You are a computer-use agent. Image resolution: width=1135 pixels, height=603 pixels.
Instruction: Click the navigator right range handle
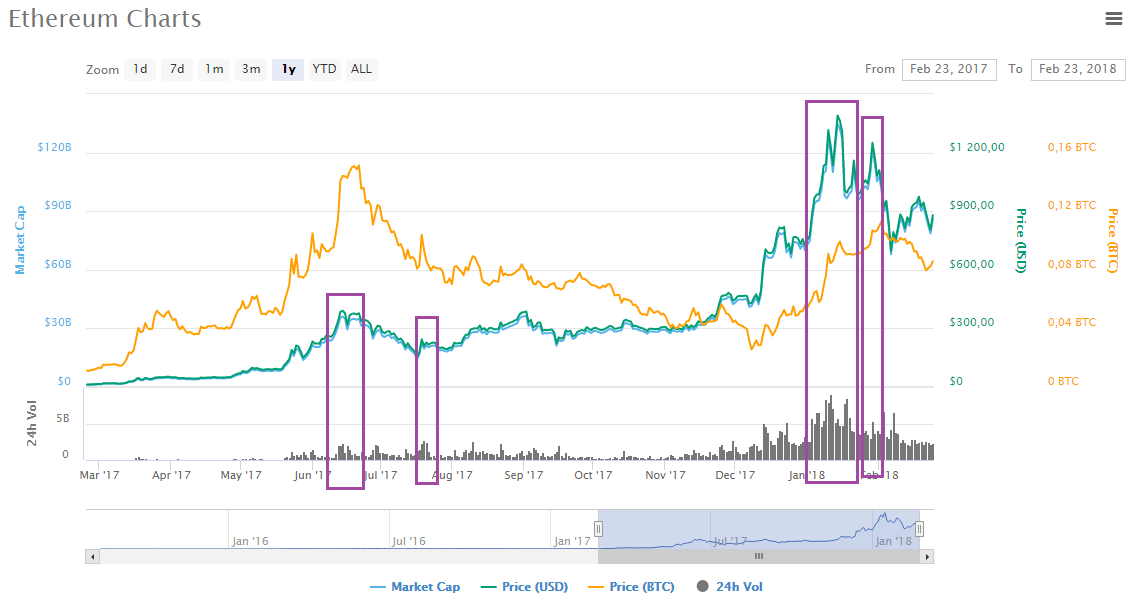[x=919, y=529]
